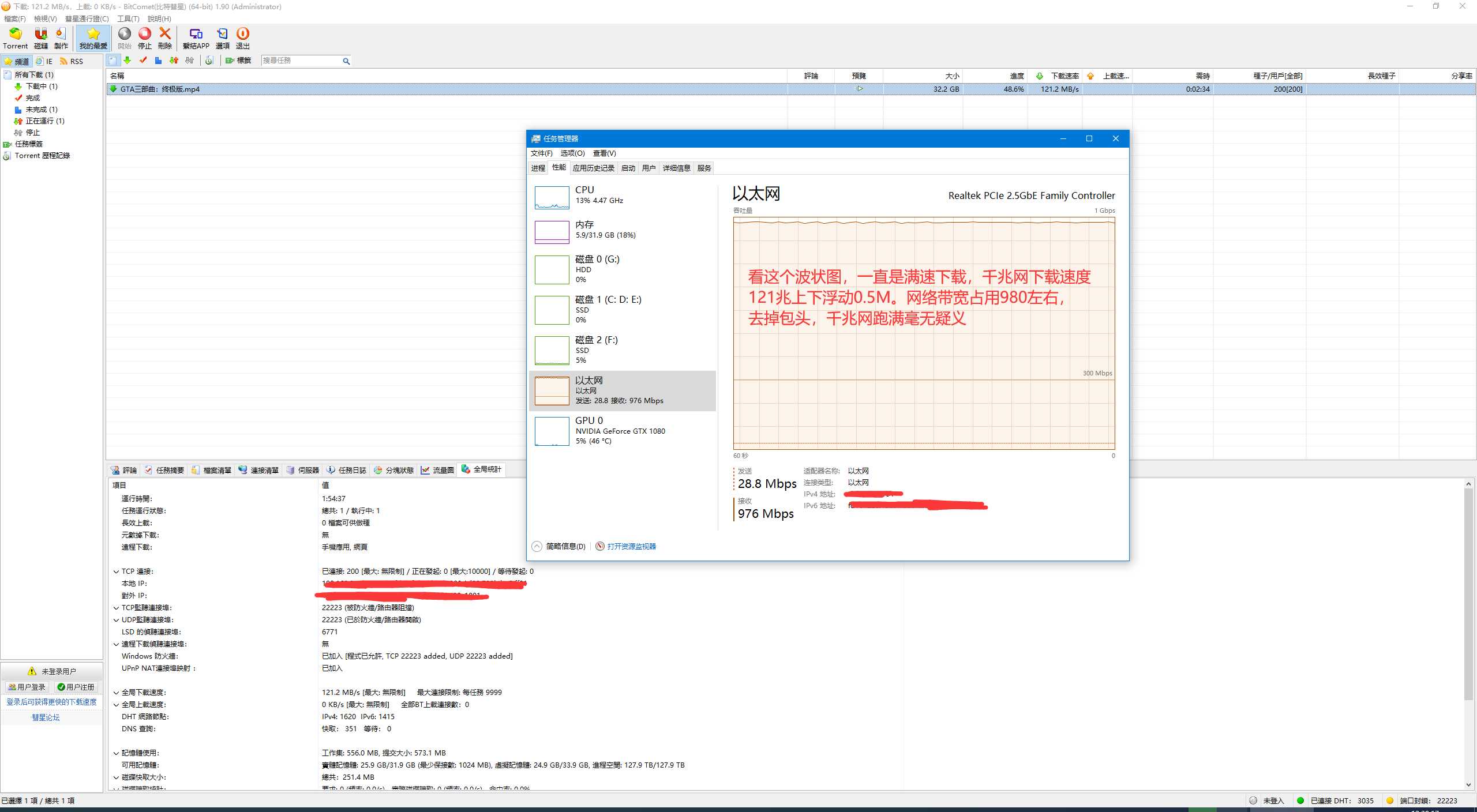The width and height of the screenshot is (1477, 812).
Task: Filter running tasks with green-red arrows icon
Action: pyautogui.click(x=174, y=61)
